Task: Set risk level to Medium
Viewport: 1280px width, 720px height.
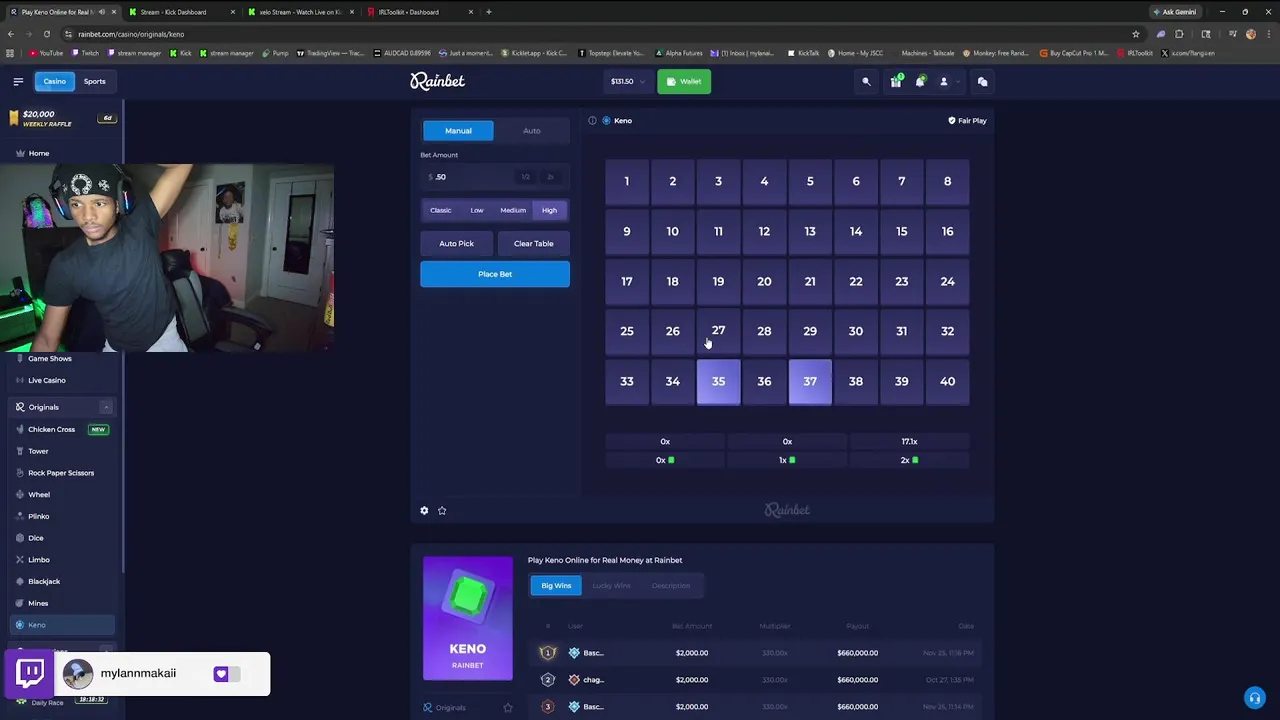Action: coord(513,210)
